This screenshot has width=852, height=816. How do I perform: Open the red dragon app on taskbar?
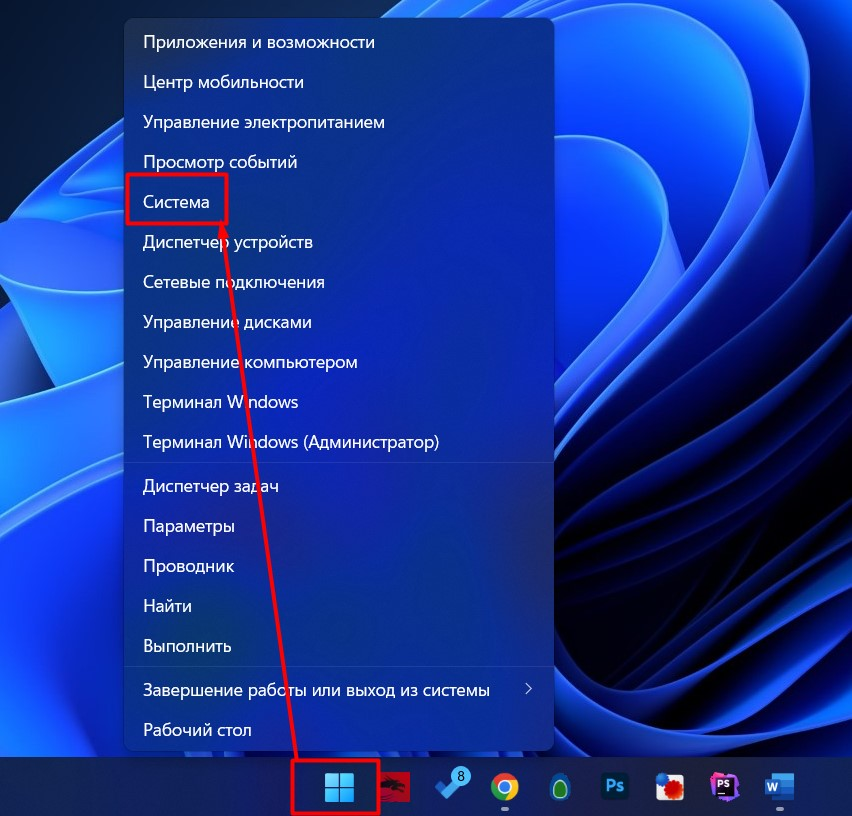pos(395,787)
